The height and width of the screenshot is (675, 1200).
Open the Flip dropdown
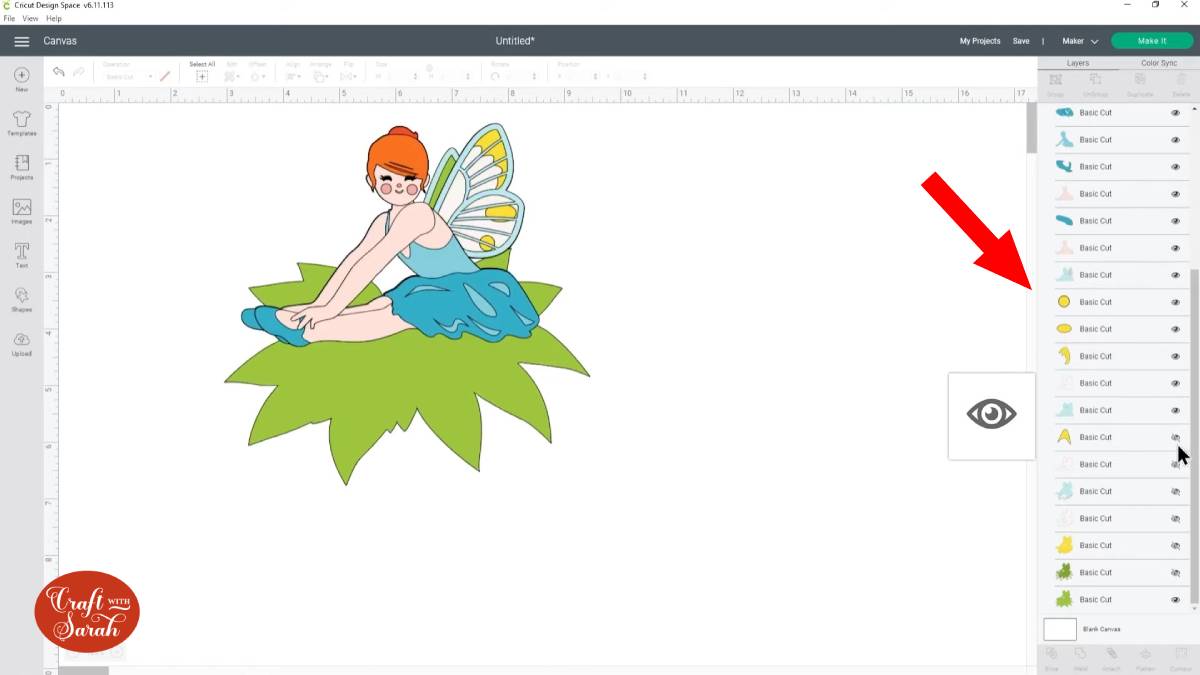pos(349,76)
